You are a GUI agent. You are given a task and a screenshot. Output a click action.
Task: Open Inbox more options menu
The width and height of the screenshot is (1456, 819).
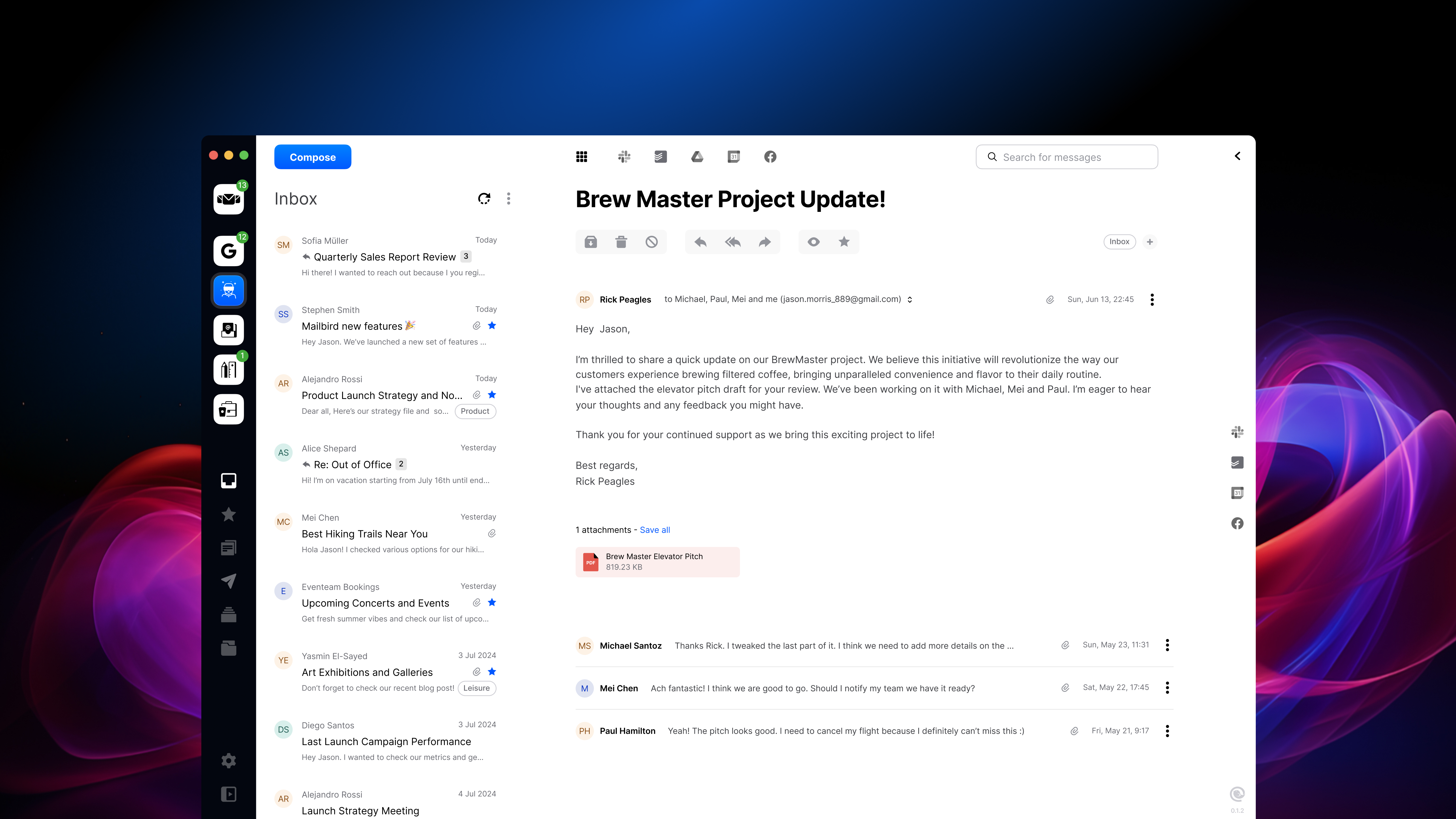[509, 198]
